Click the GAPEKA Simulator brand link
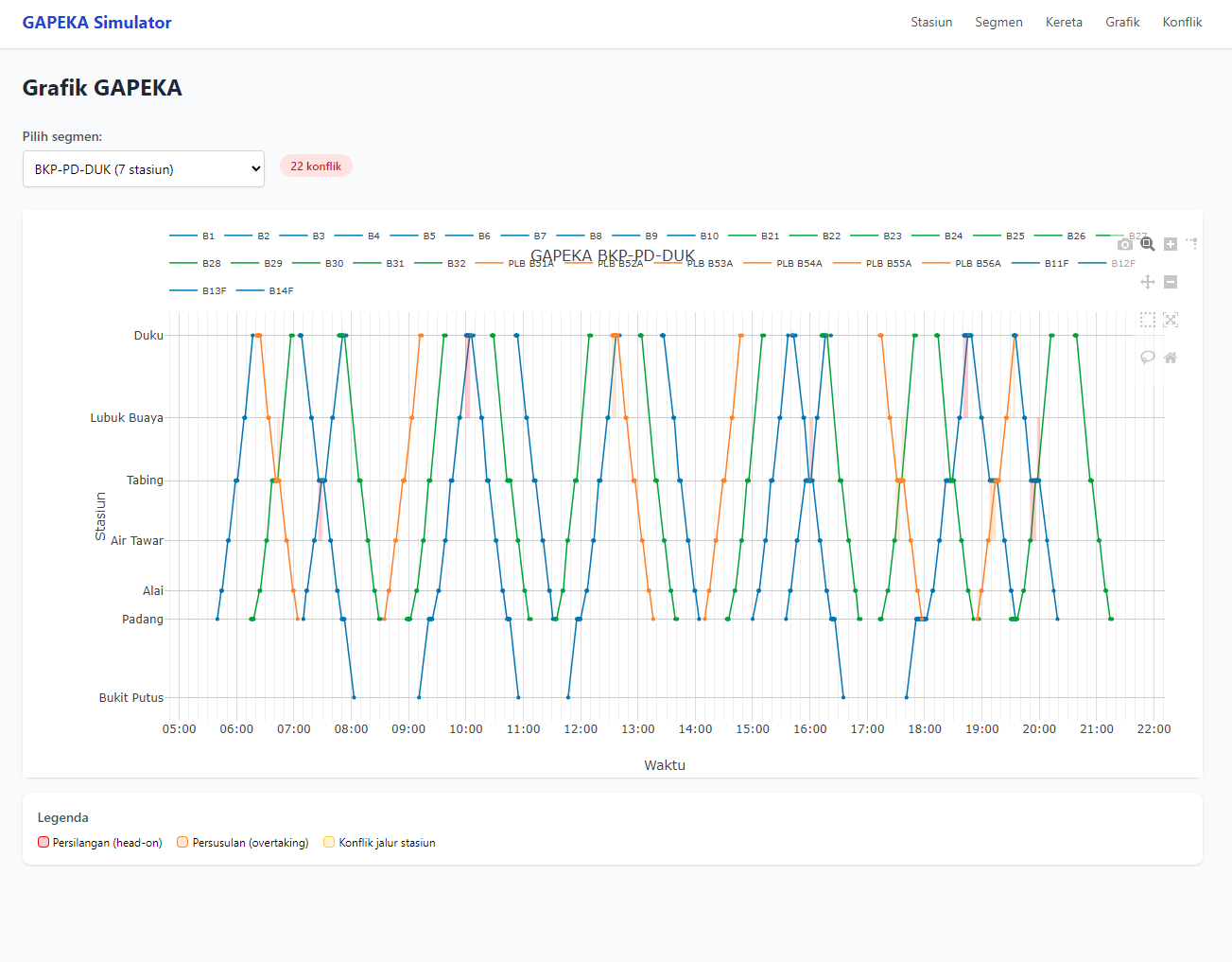This screenshot has width=1232, height=962. [x=96, y=23]
